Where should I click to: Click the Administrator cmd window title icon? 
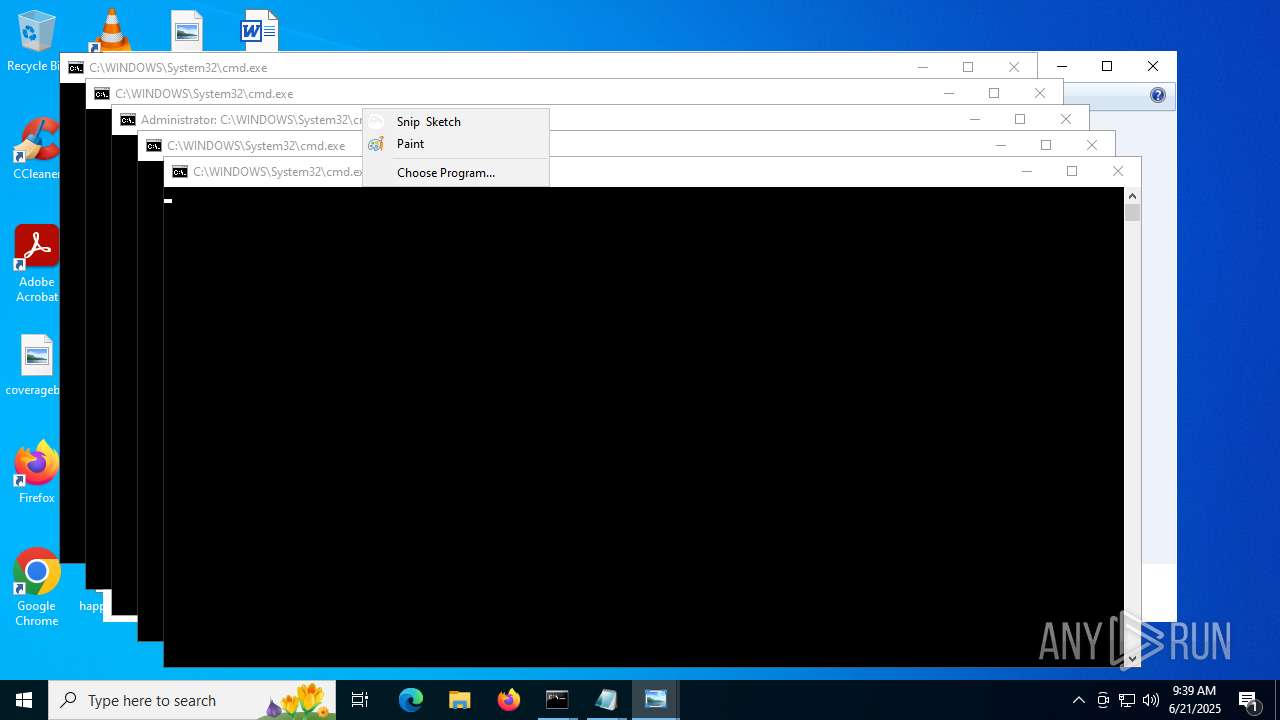click(x=128, y=120)
